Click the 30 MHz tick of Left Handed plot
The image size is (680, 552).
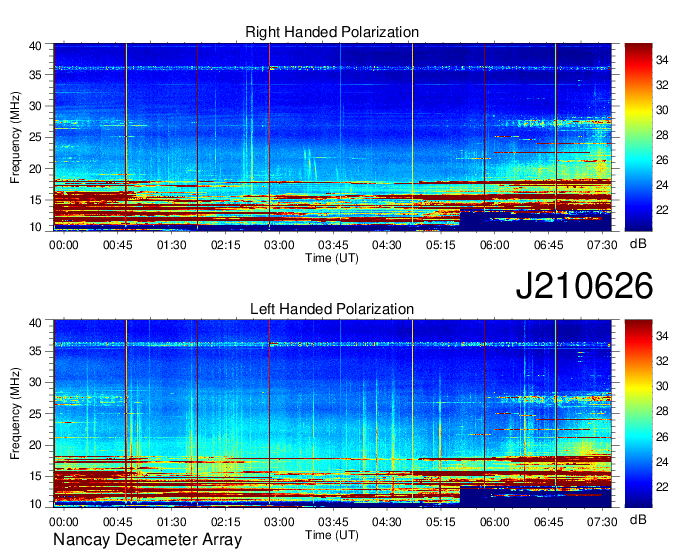(36, 382)
